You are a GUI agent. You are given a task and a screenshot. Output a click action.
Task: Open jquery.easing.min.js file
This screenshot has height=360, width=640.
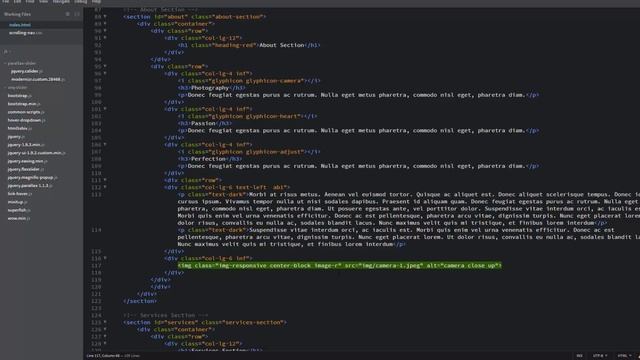tap(27, 161)
